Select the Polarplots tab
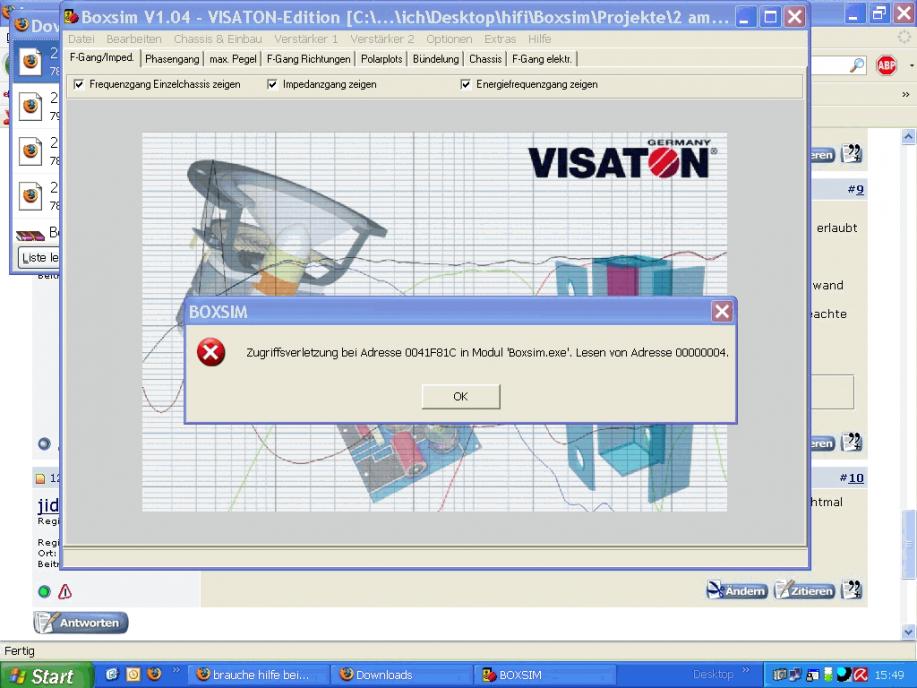Viewport: 917px width, 688px height. (x=381, y=59)
